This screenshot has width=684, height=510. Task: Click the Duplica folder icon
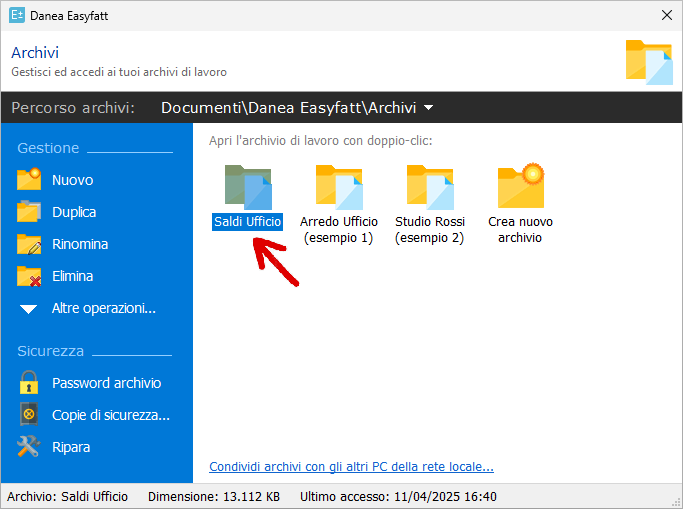coord(29,212)
